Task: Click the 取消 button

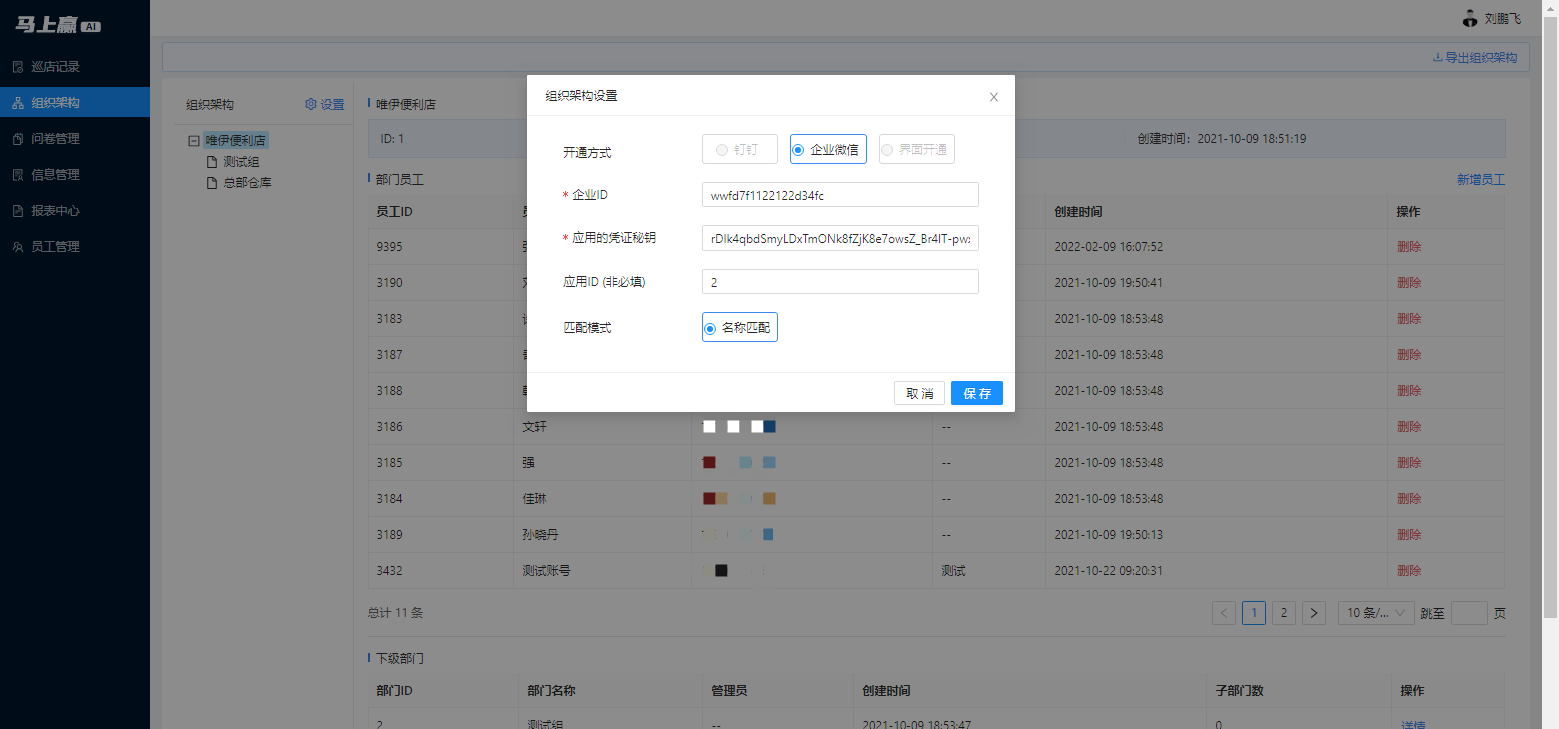Action: (x=919, y=393)
